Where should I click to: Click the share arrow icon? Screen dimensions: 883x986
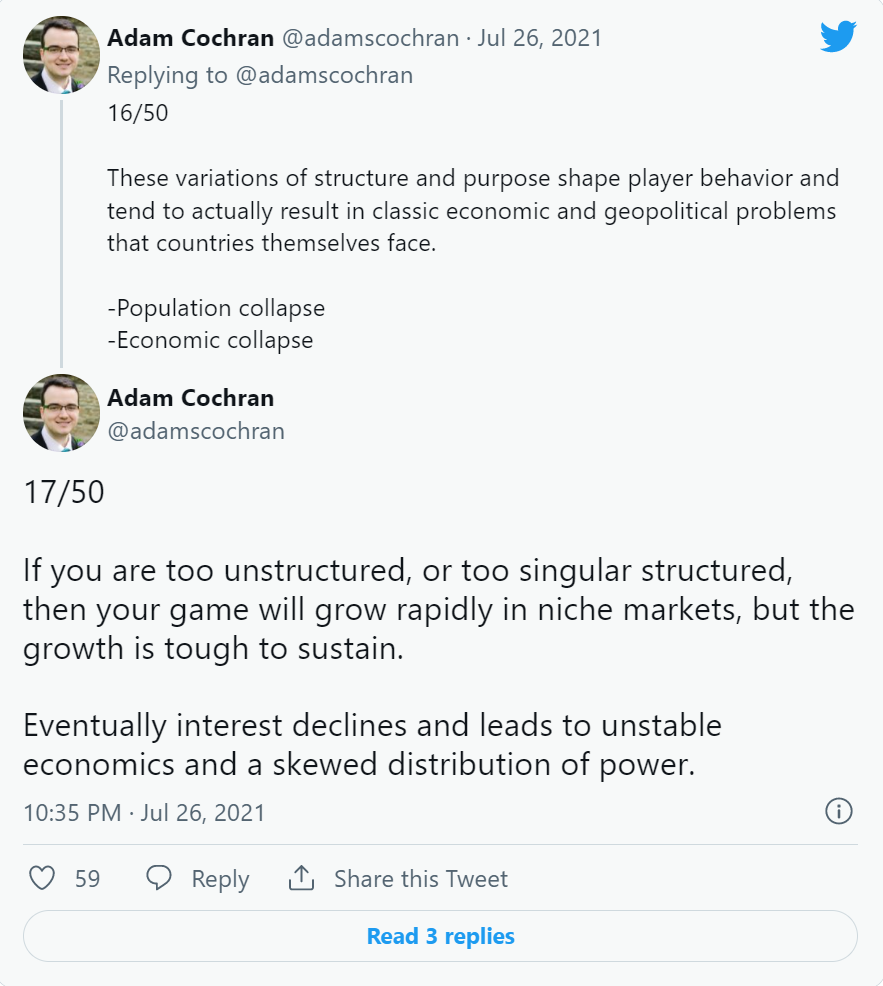point(301,878)
